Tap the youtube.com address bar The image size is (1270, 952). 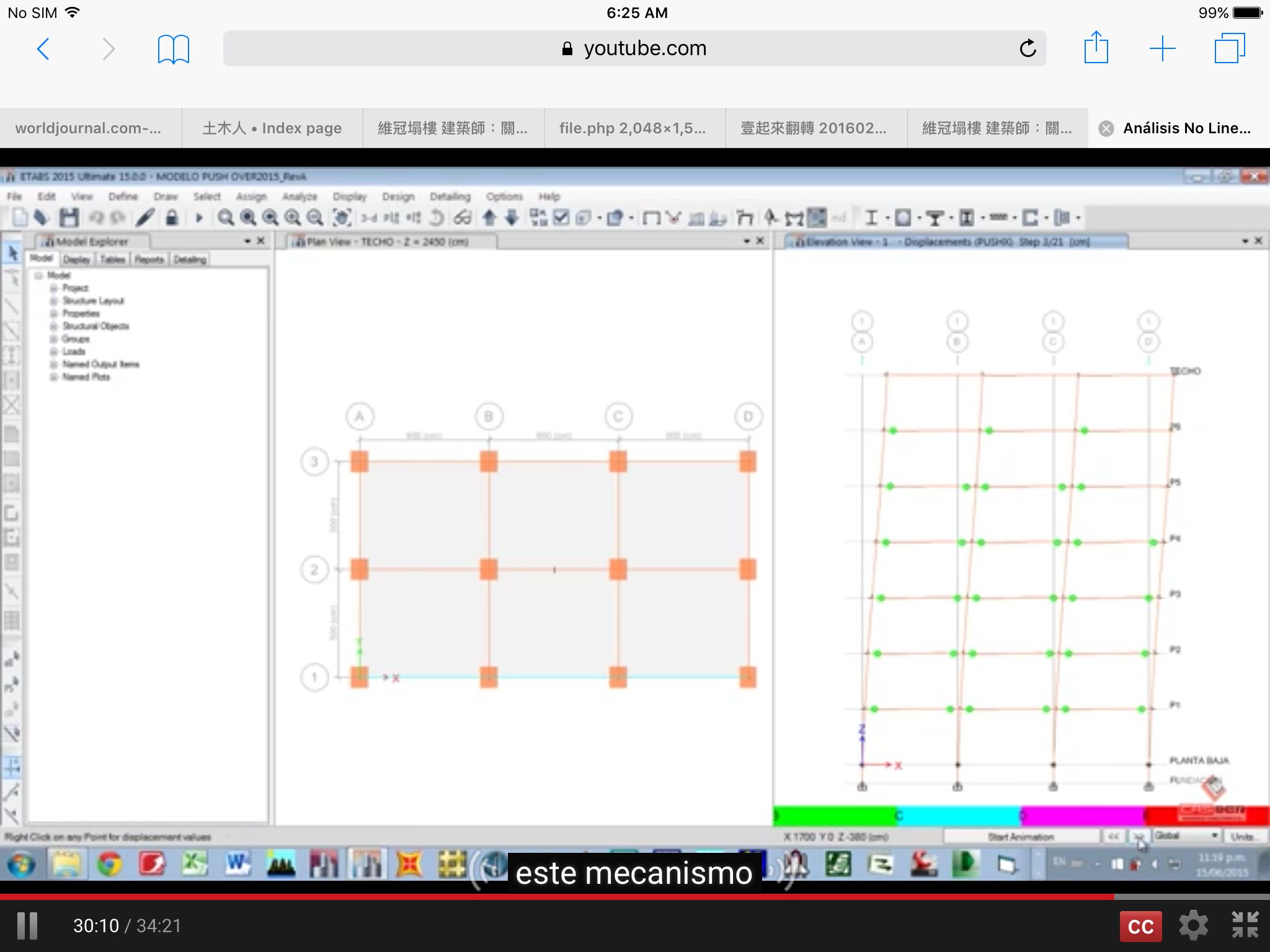tap(634, 48)
